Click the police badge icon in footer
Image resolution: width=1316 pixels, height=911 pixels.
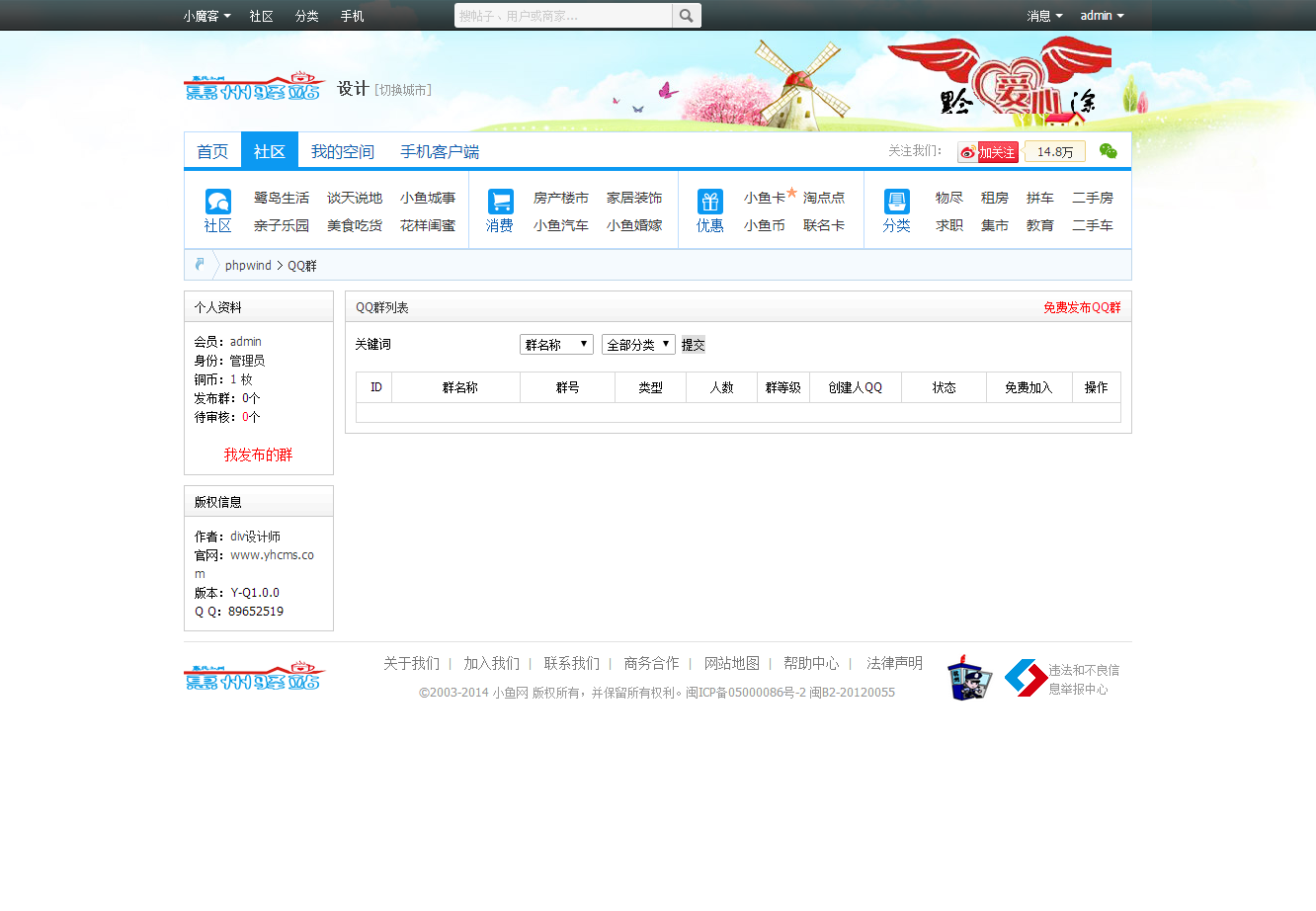[968, 677]
